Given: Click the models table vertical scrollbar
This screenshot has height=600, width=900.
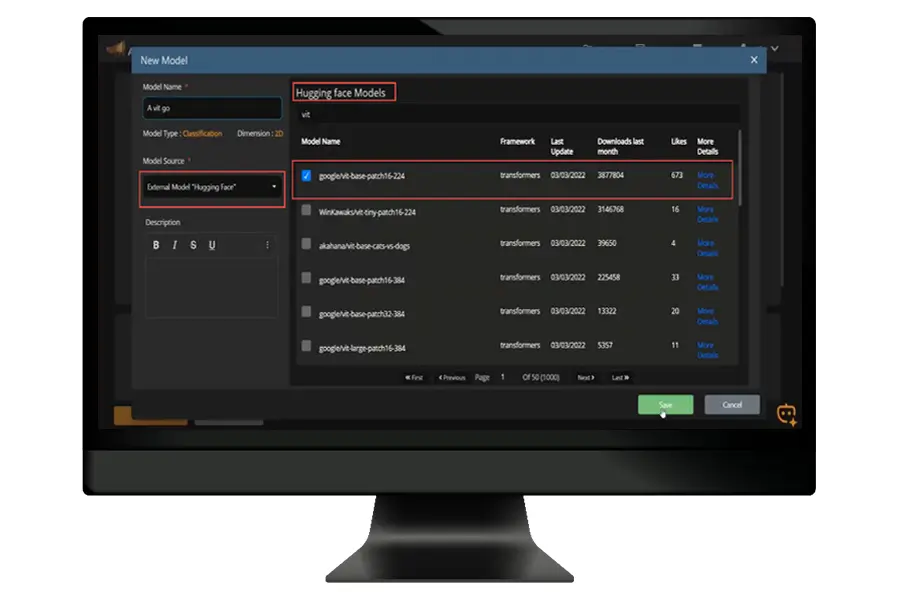Looking at the screenshot, I should pyautogui.click(x=740, y=168).
